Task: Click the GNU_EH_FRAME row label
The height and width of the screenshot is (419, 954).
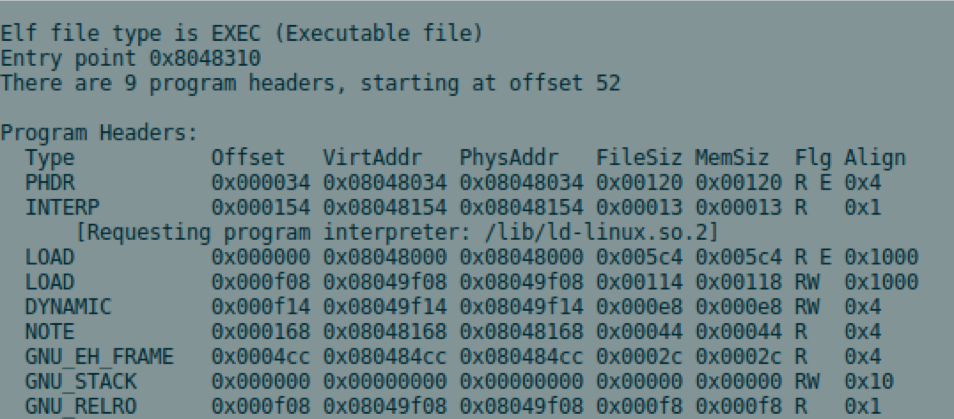Action: point(99,356)
